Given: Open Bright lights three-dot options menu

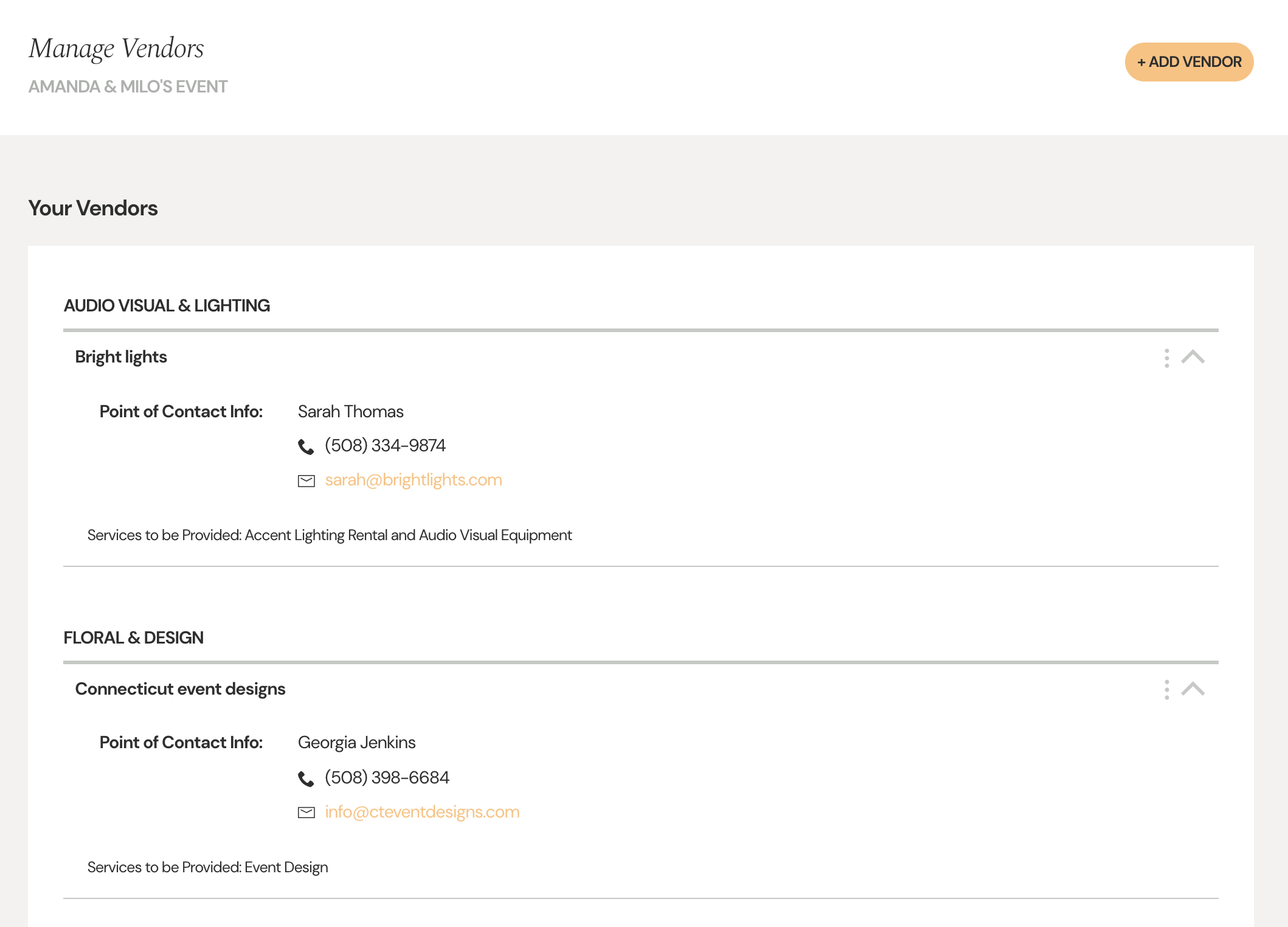Looking at the screenshot, I should (x=1166, y=358).
